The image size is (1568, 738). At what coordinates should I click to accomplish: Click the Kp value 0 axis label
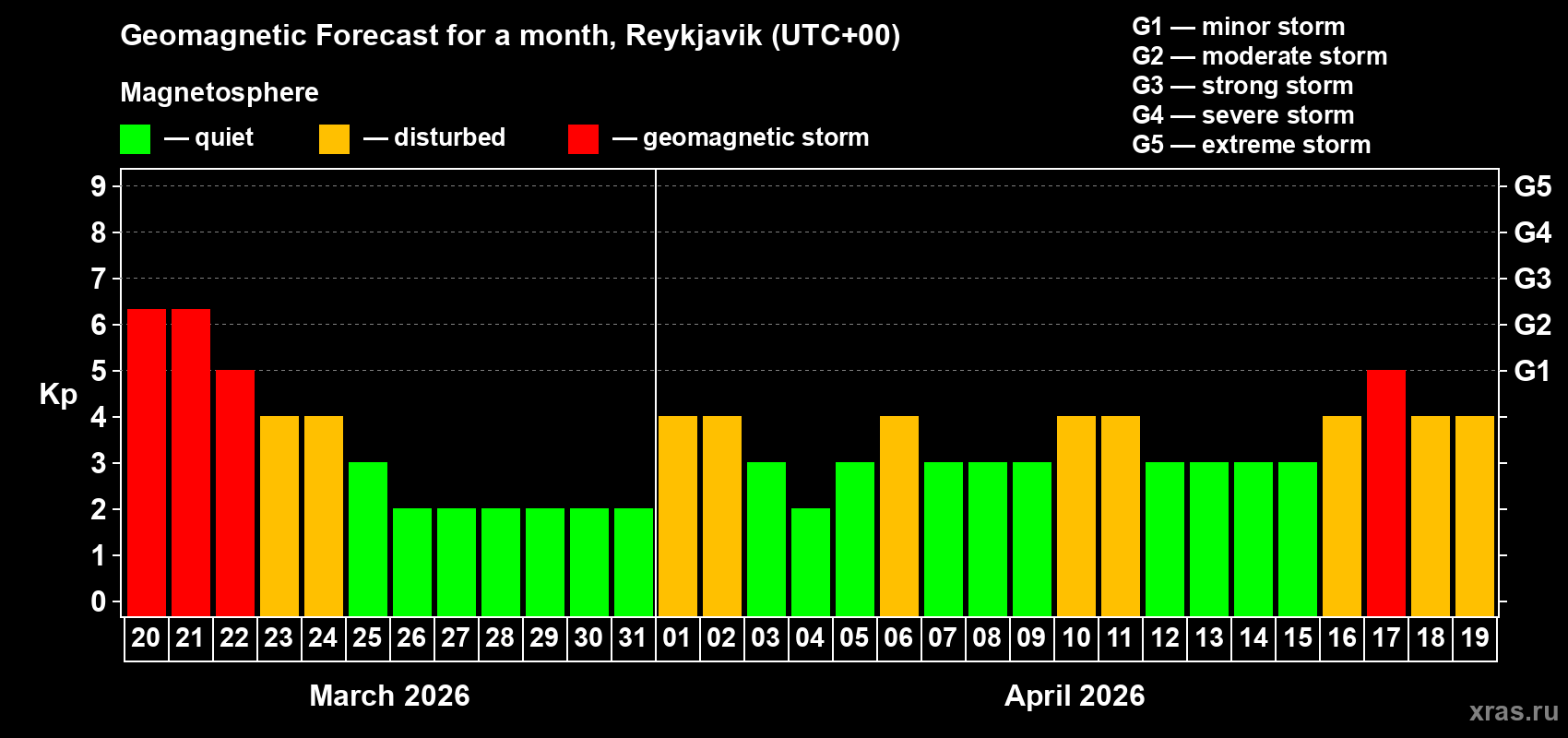click(x=99, y=601)
